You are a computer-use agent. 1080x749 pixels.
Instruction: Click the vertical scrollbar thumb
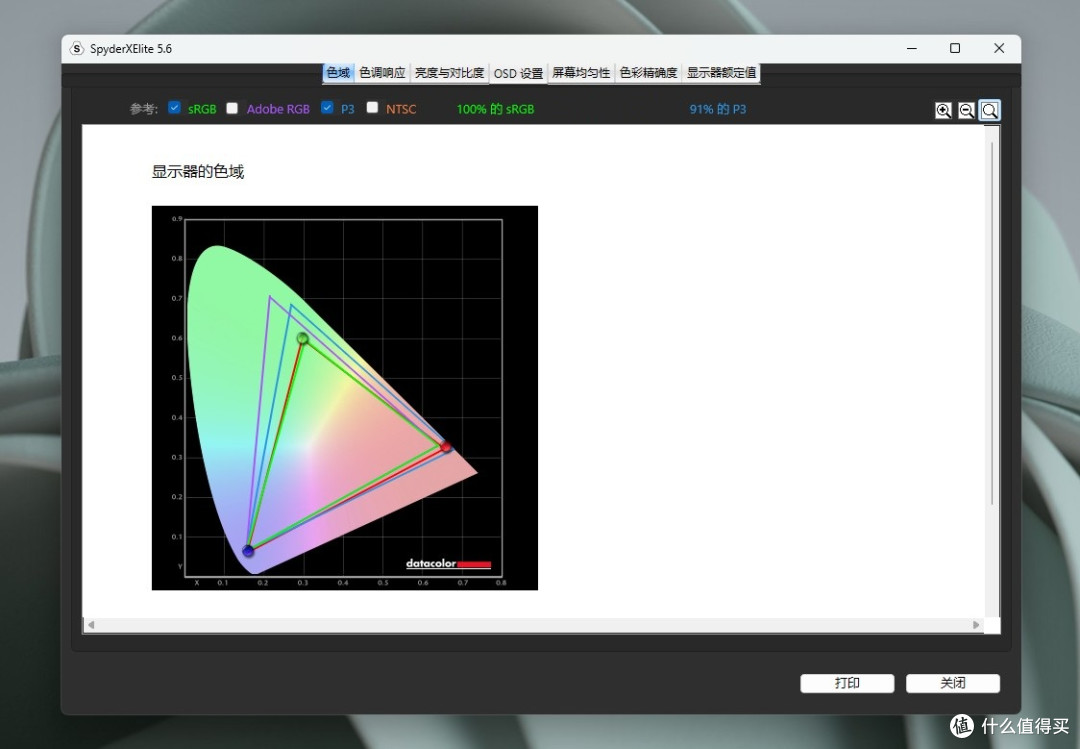992,324
